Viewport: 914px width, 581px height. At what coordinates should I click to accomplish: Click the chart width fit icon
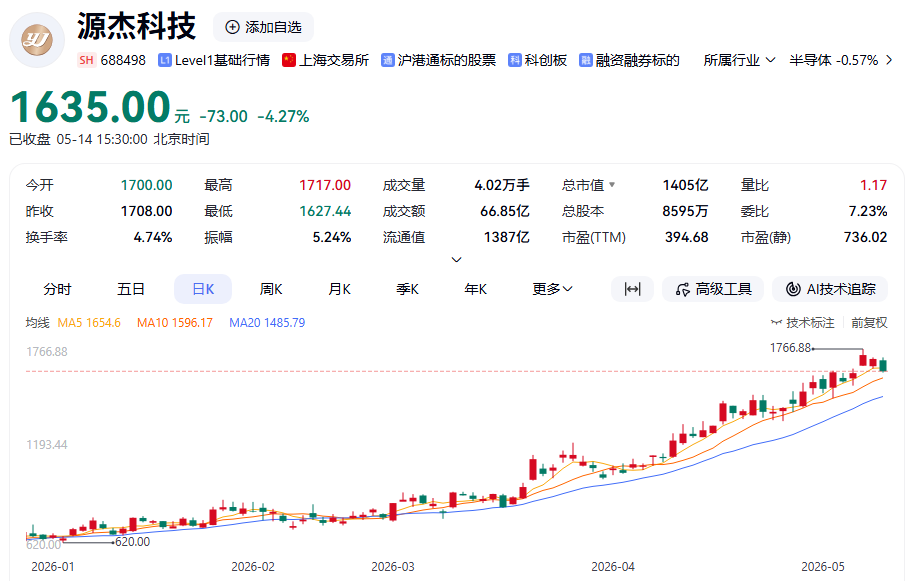(x=632, y=289)
